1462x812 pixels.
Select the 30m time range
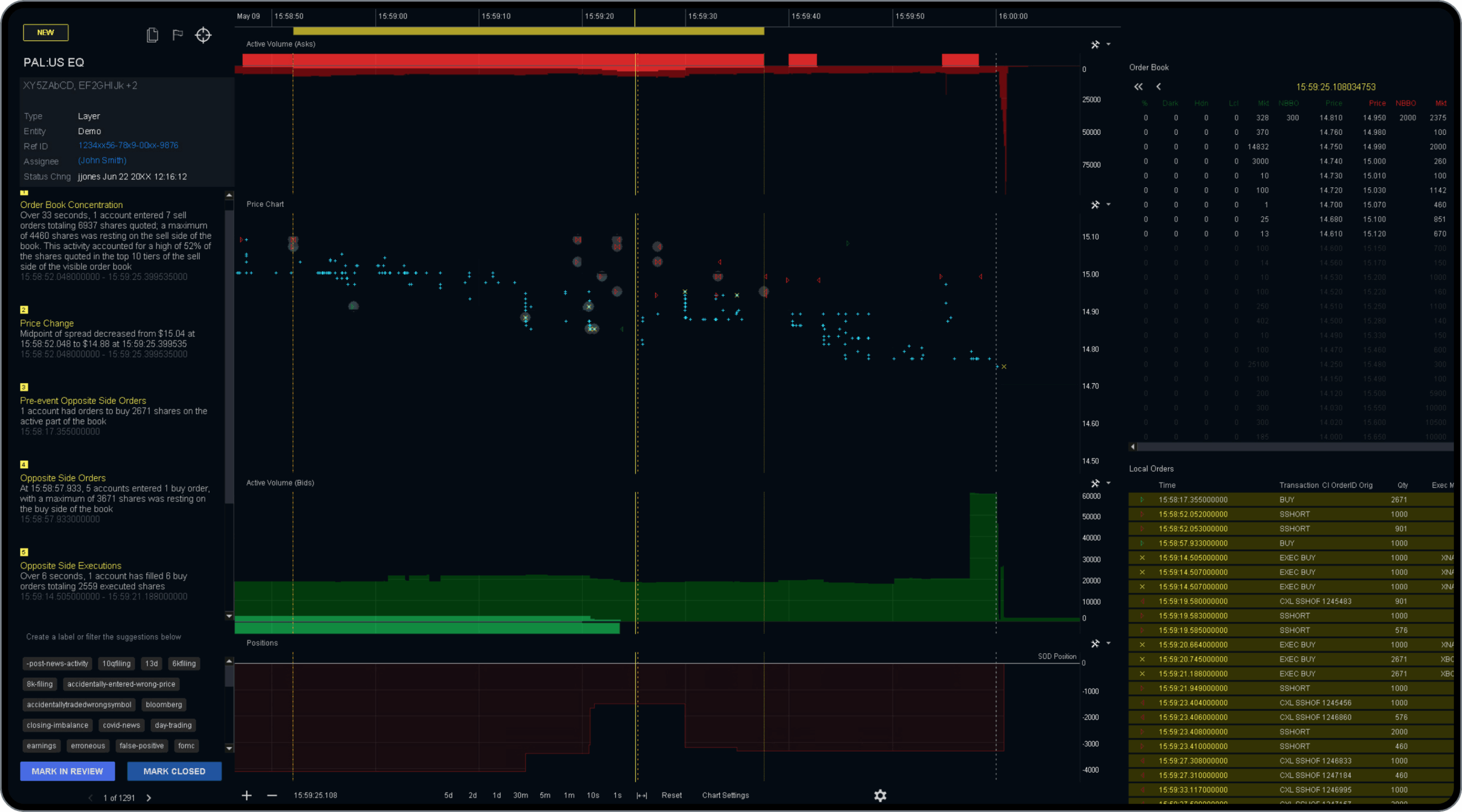[x=520, y=795]
